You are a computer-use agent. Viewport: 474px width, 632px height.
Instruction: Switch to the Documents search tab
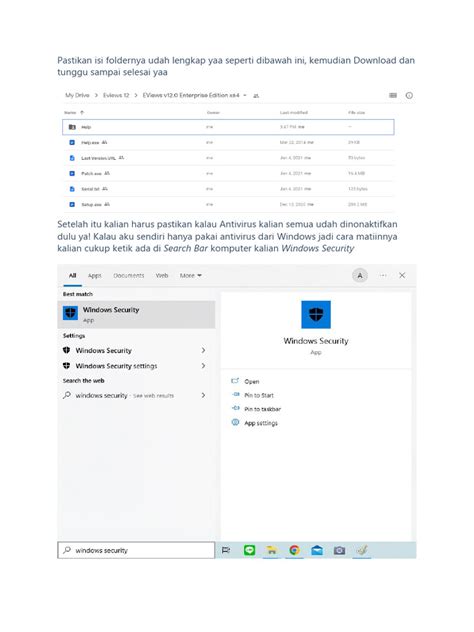129,276
